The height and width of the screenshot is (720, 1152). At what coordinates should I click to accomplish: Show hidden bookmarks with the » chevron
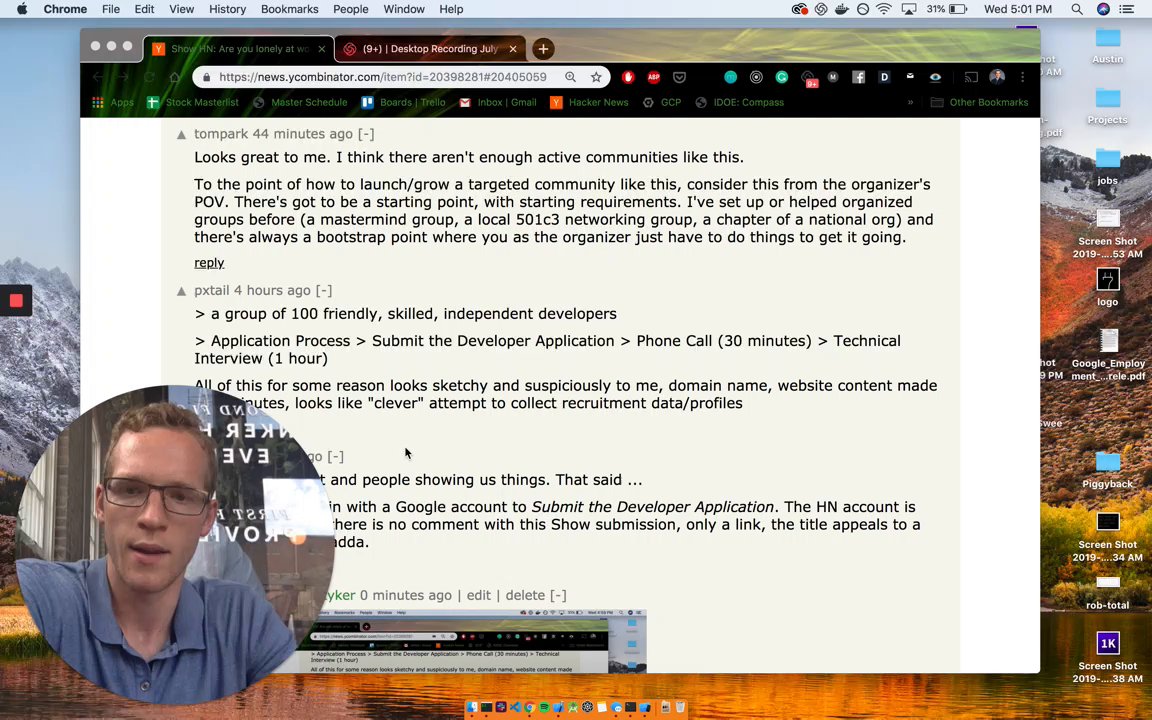coord(910,102)
